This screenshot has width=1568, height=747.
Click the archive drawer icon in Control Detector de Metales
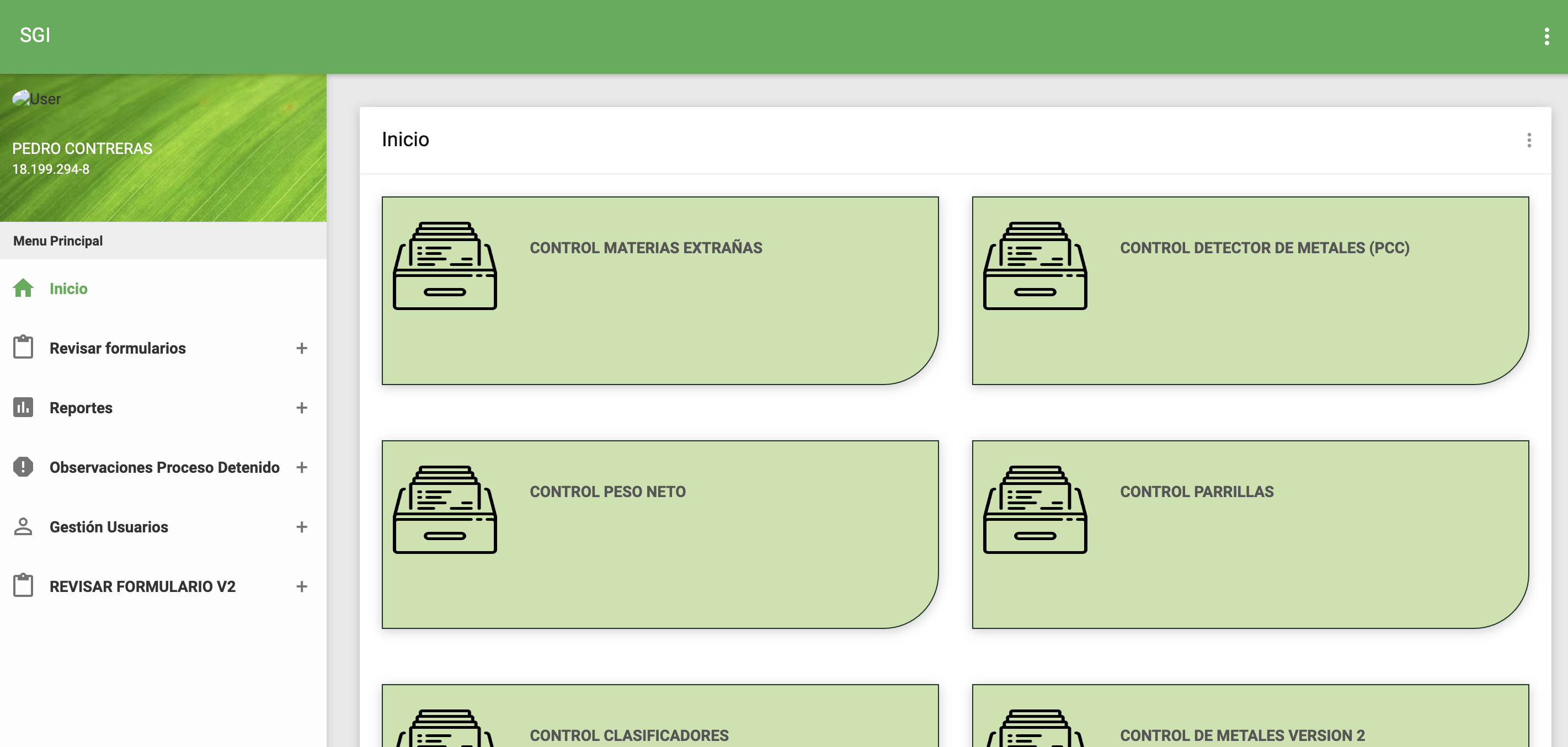1036,265
